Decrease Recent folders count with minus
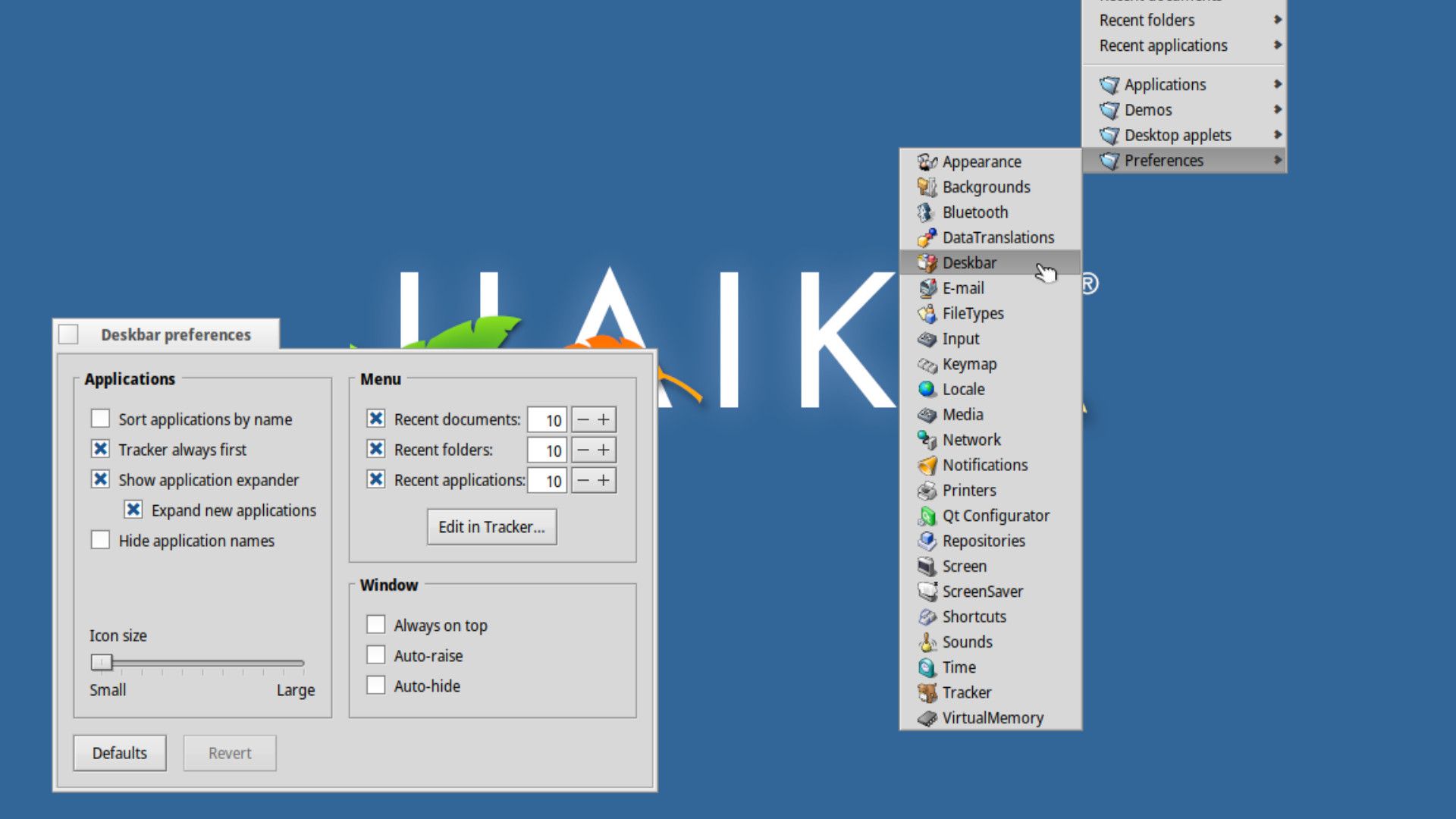 tap(582, 450)
